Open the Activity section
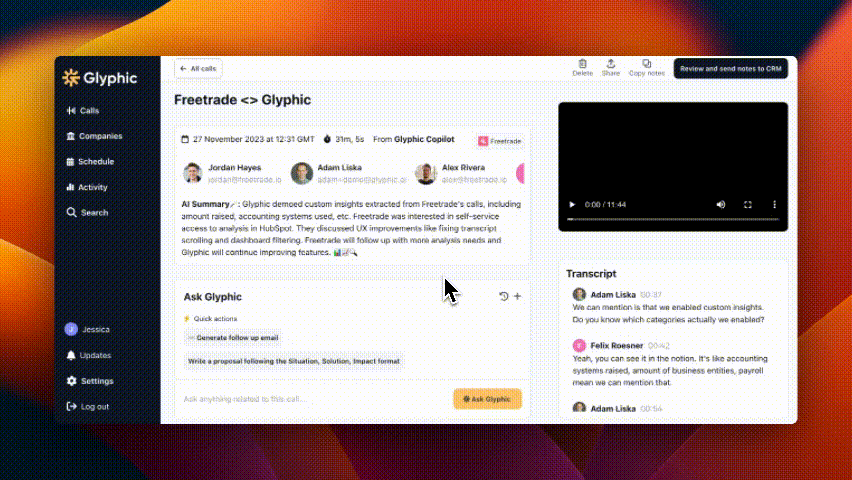 click(87, 187)
